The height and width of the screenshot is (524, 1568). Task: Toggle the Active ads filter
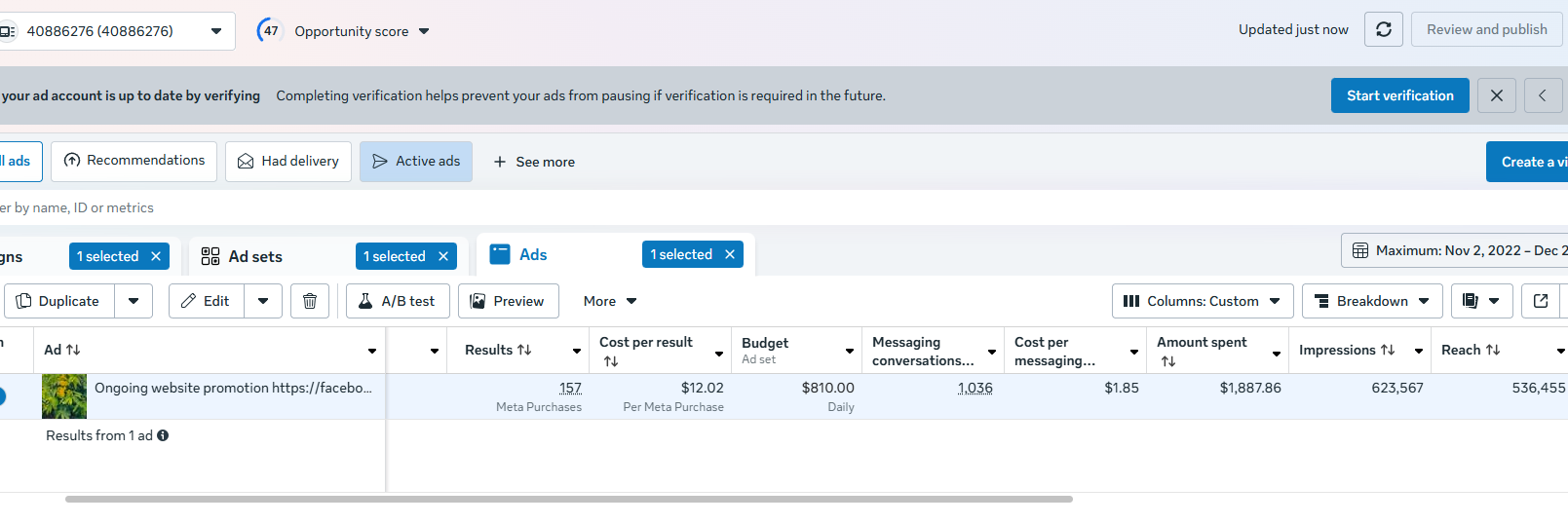(416, 162)
